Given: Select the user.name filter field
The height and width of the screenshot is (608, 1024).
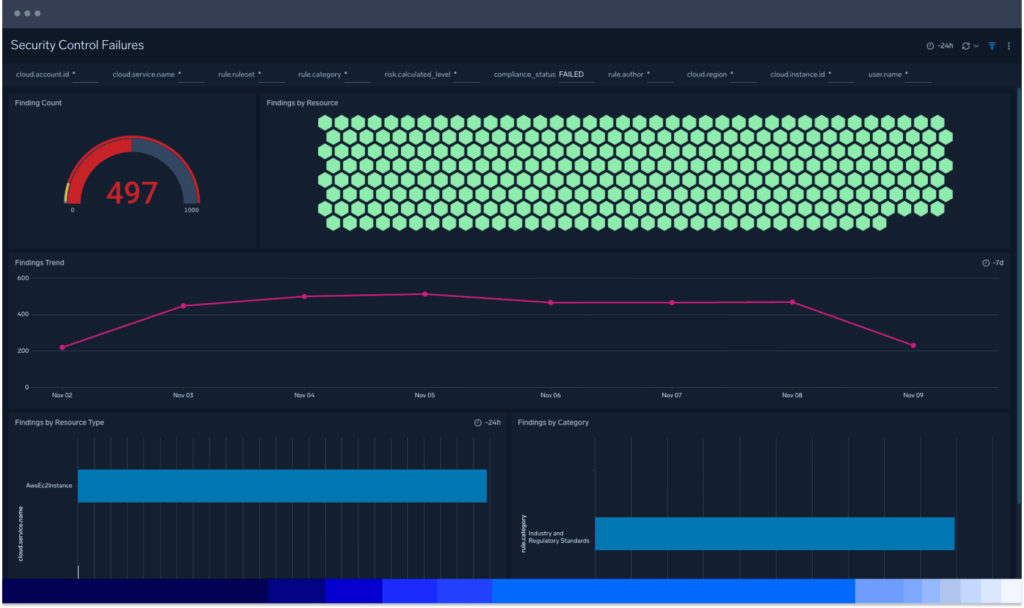Looking at the screenshot, I should (885, 73).
